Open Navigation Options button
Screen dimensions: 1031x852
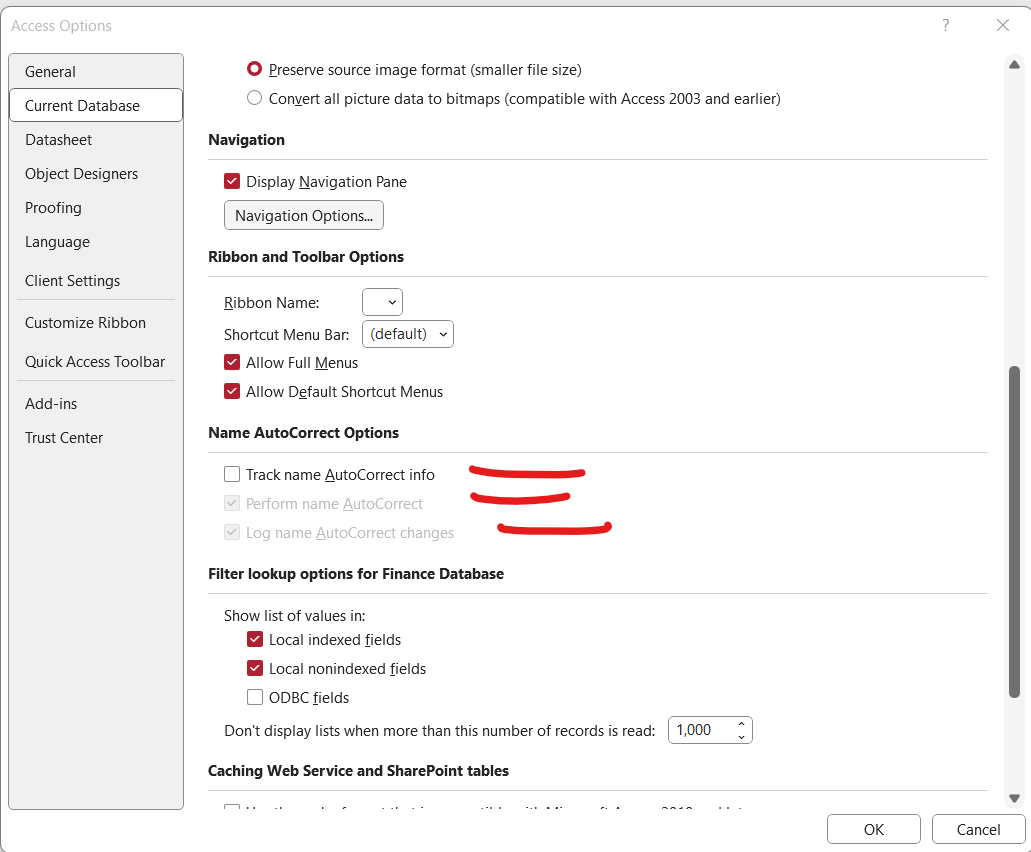[x=304, y=216]
